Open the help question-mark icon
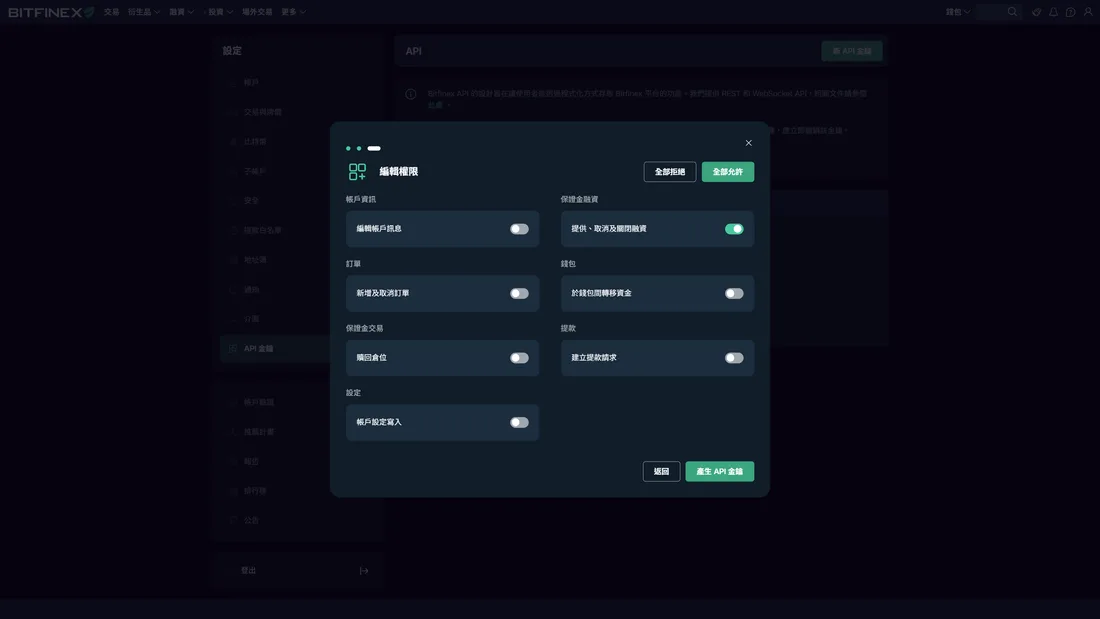1100x619 pixels. (x=1071, y=12)
